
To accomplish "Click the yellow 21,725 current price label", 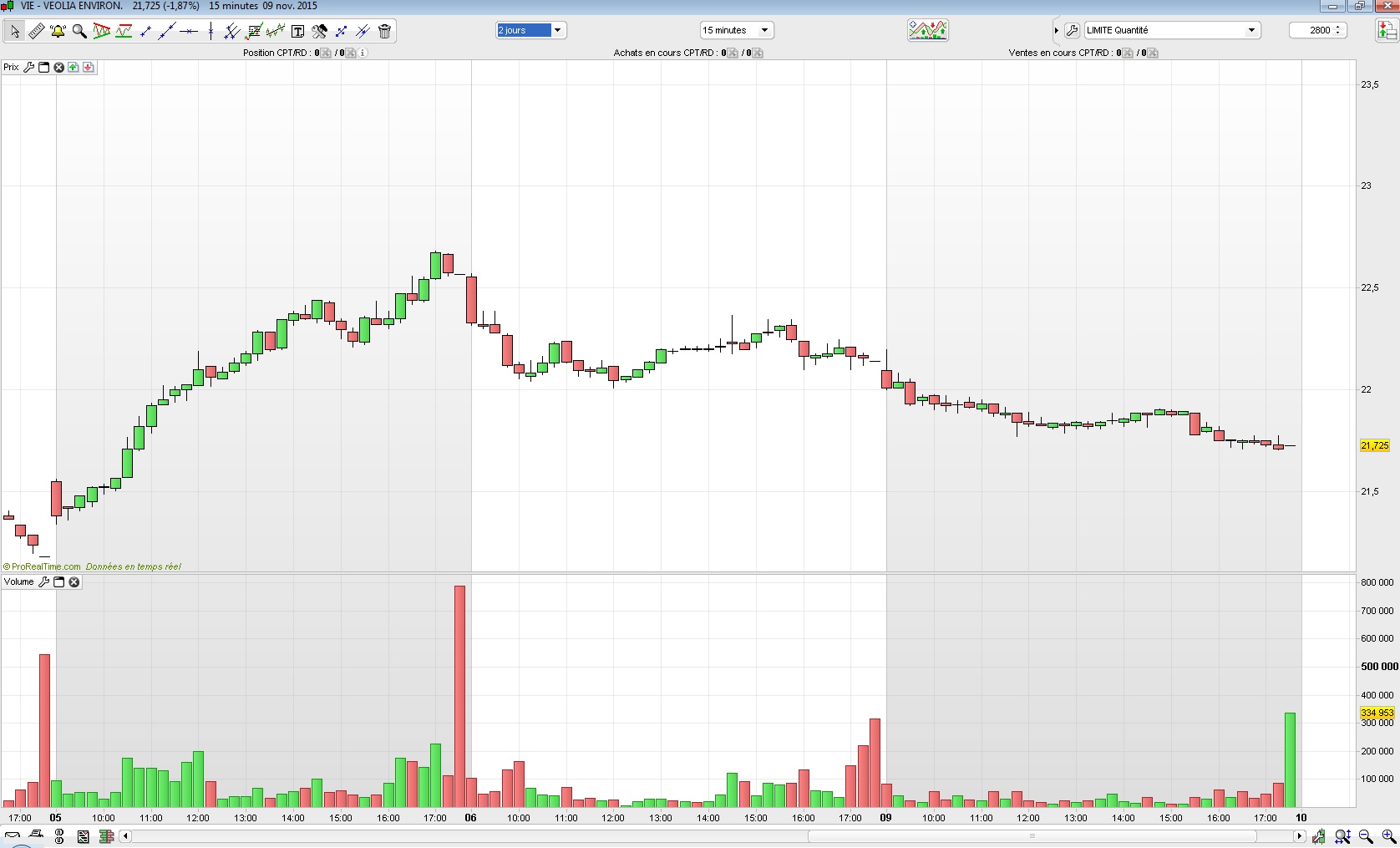I will [1375, 445].
